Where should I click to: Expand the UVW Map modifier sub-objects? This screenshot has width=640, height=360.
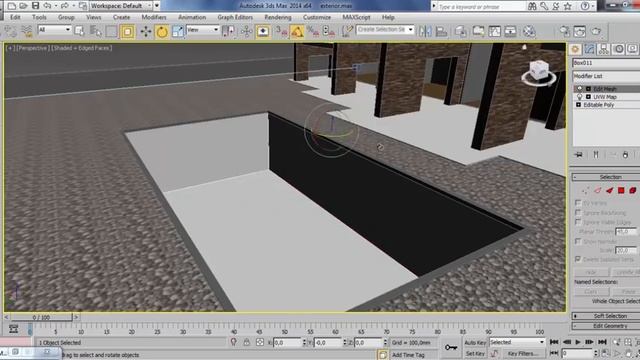[588, 97]
